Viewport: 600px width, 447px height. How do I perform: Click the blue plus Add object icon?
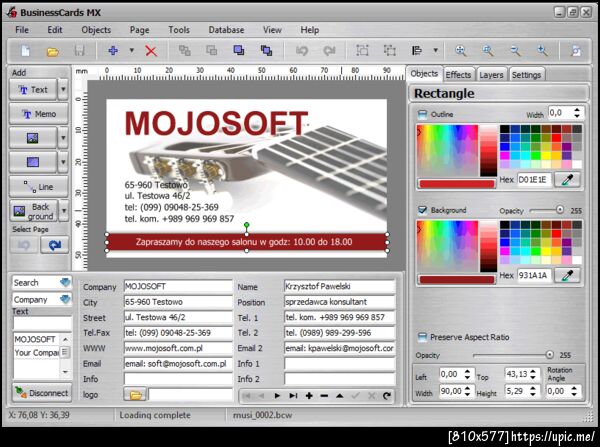113,51
